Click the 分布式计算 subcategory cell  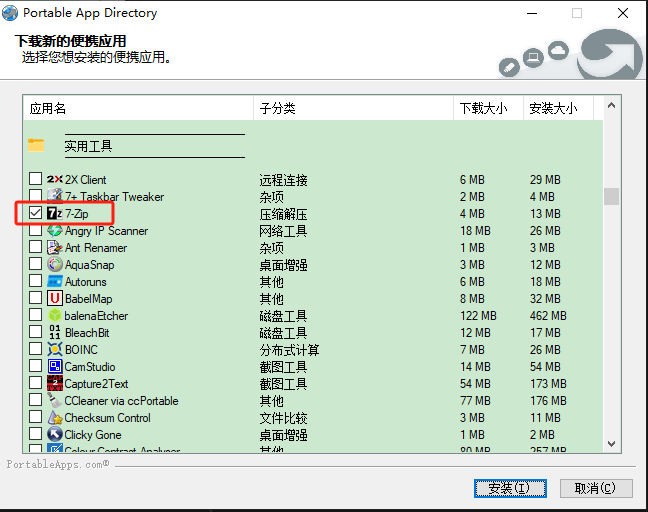point(289,350)
